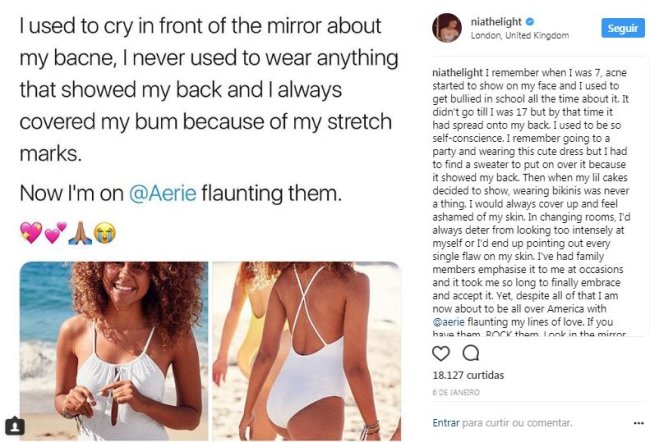Click the tagged people icon on photo
Image resolution: width=650 pixels, height=442 pixels.
pos(15,426)
